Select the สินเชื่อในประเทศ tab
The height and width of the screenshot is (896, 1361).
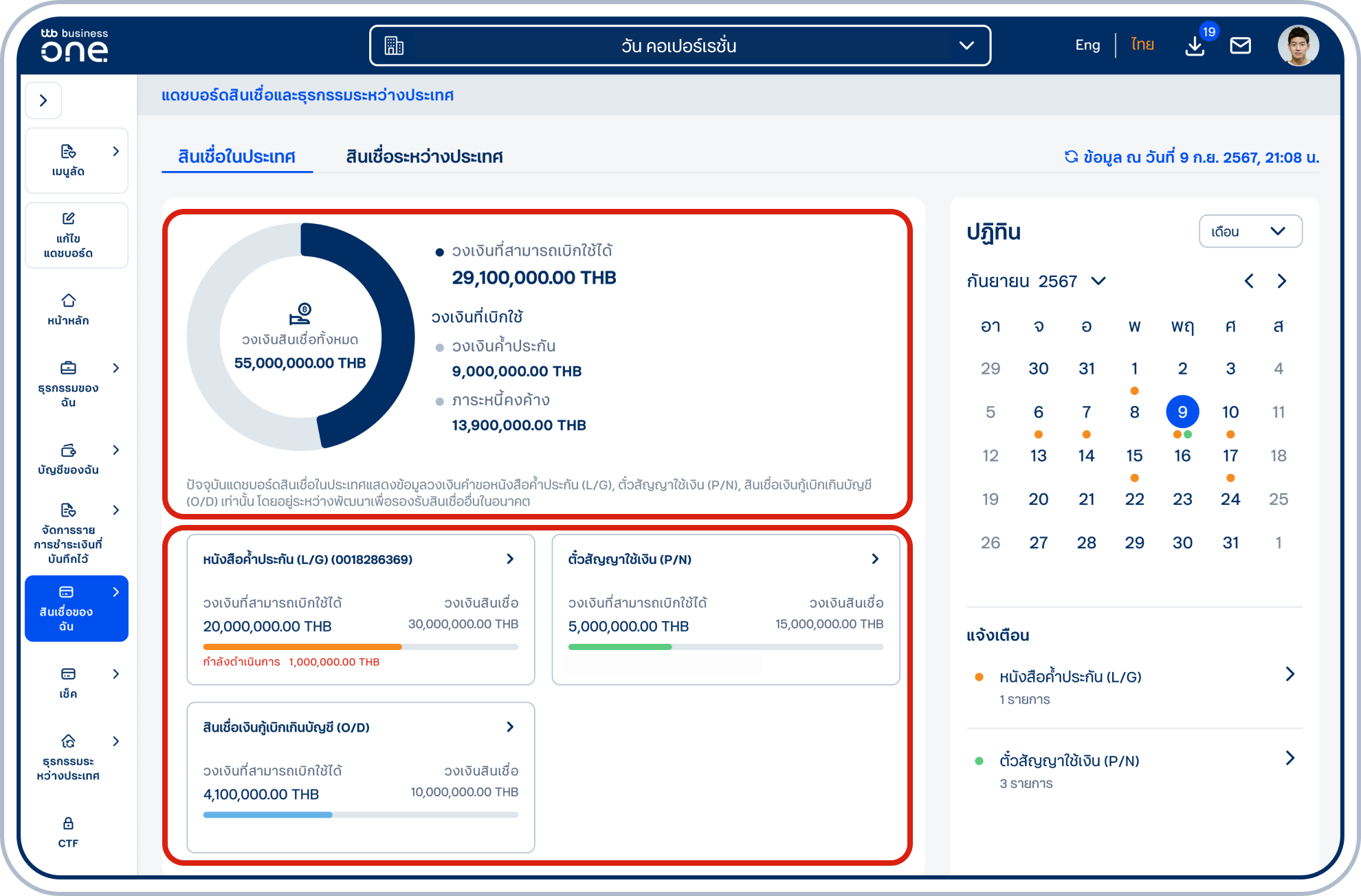[x=236, y=157]
